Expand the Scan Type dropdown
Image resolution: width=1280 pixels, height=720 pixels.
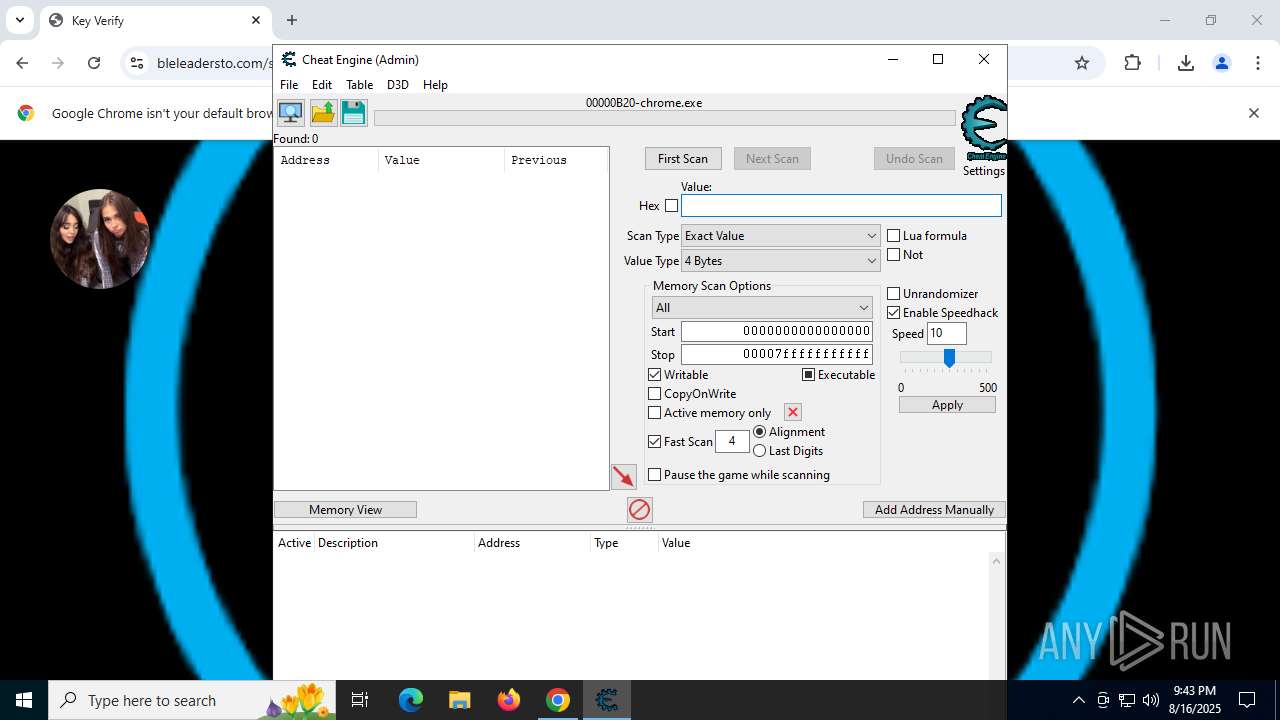(780, 236)
